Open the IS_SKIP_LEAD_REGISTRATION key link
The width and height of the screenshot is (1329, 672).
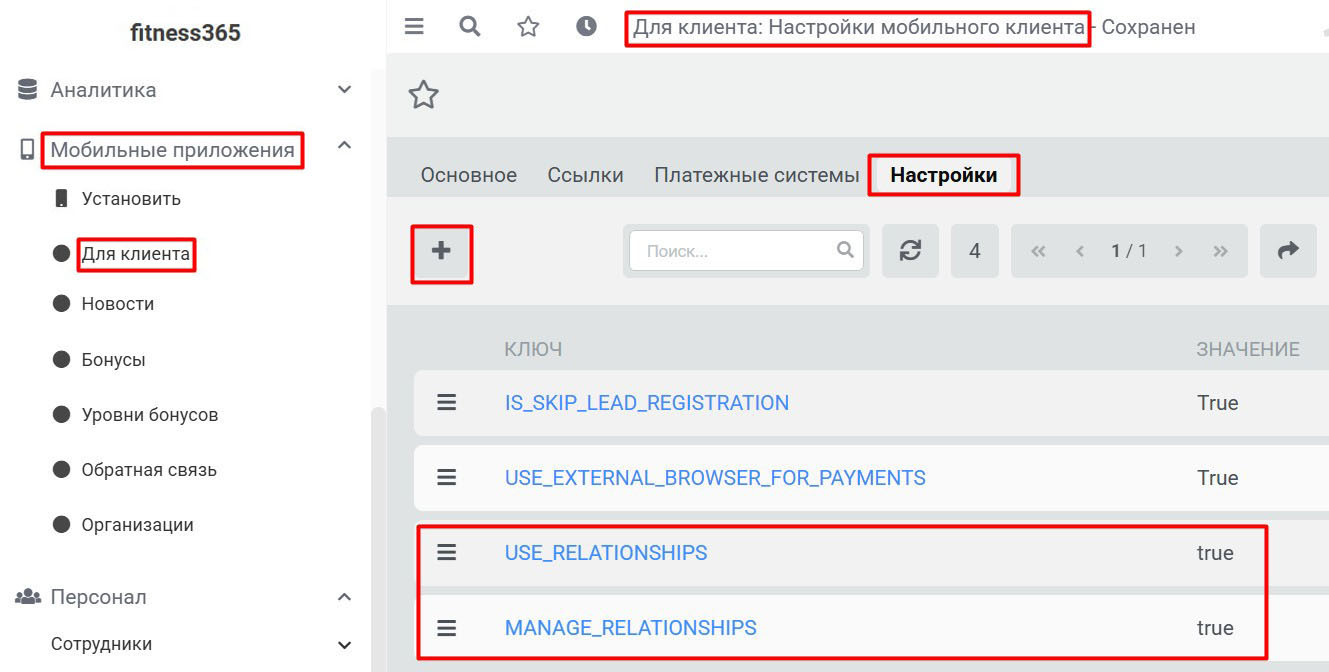(x=647, y=403)
